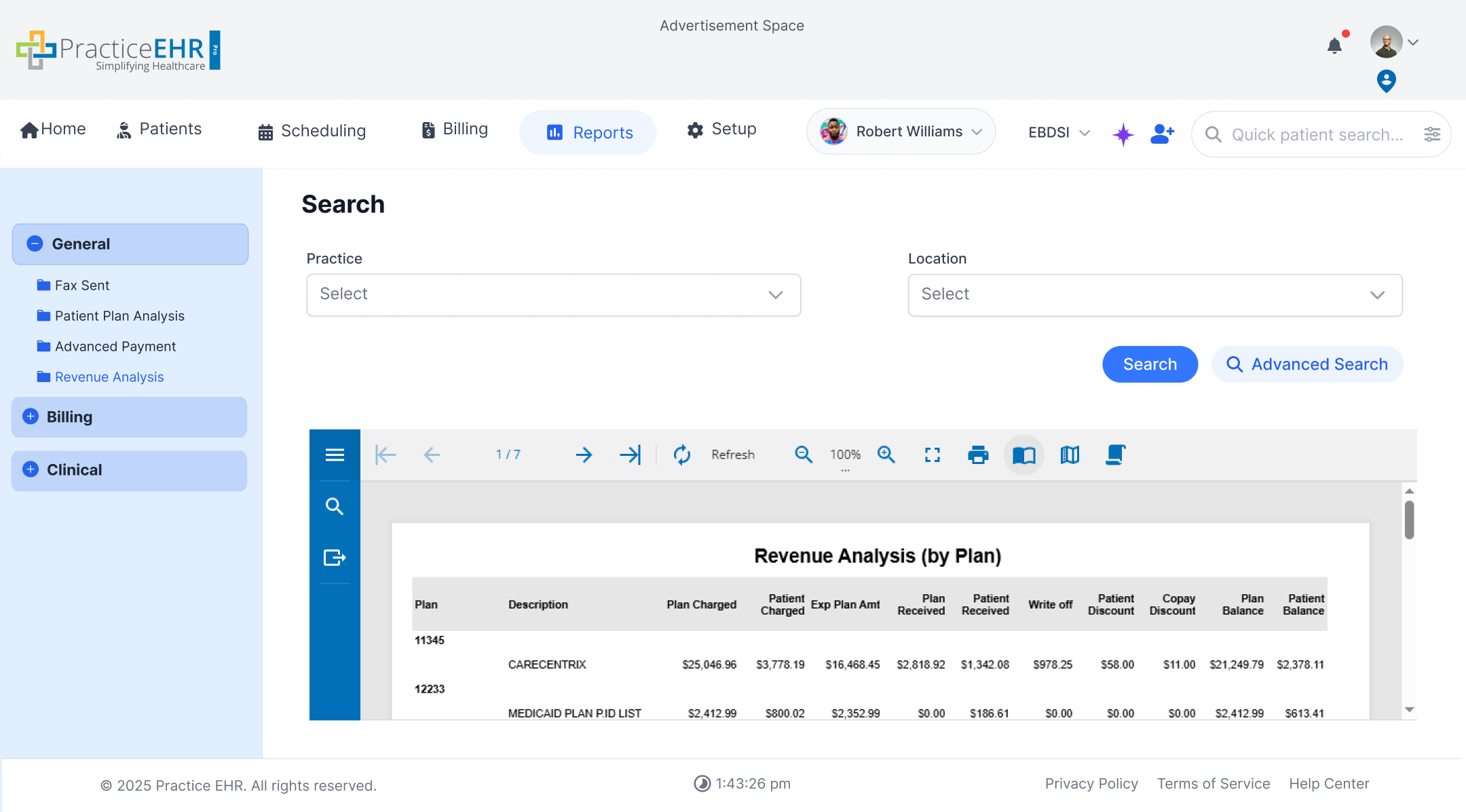Click the Search button
The width and height of the screenshot is (1466, 812).
(1150, 364)
